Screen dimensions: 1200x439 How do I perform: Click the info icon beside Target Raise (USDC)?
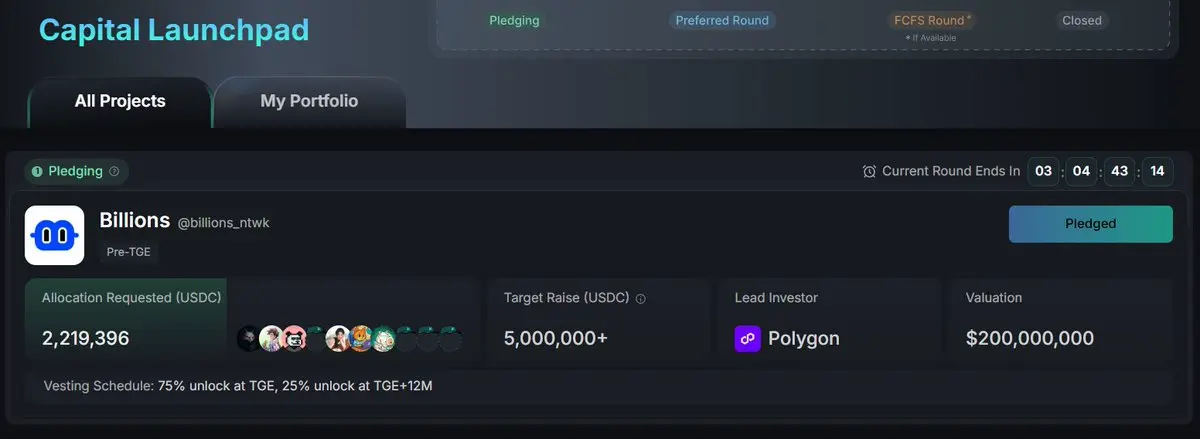tap(641, 298)
